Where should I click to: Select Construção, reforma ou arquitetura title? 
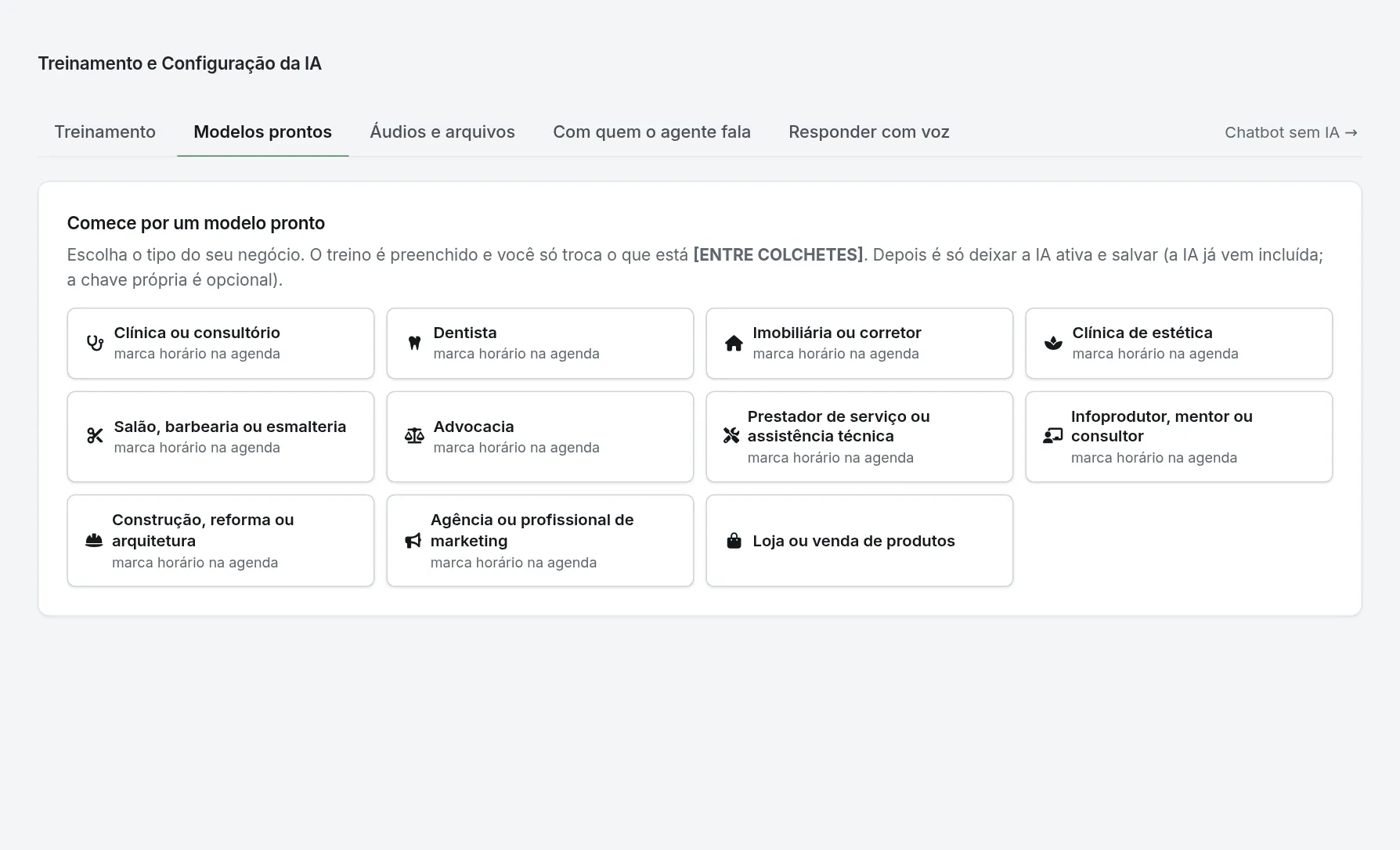(203, 530)
